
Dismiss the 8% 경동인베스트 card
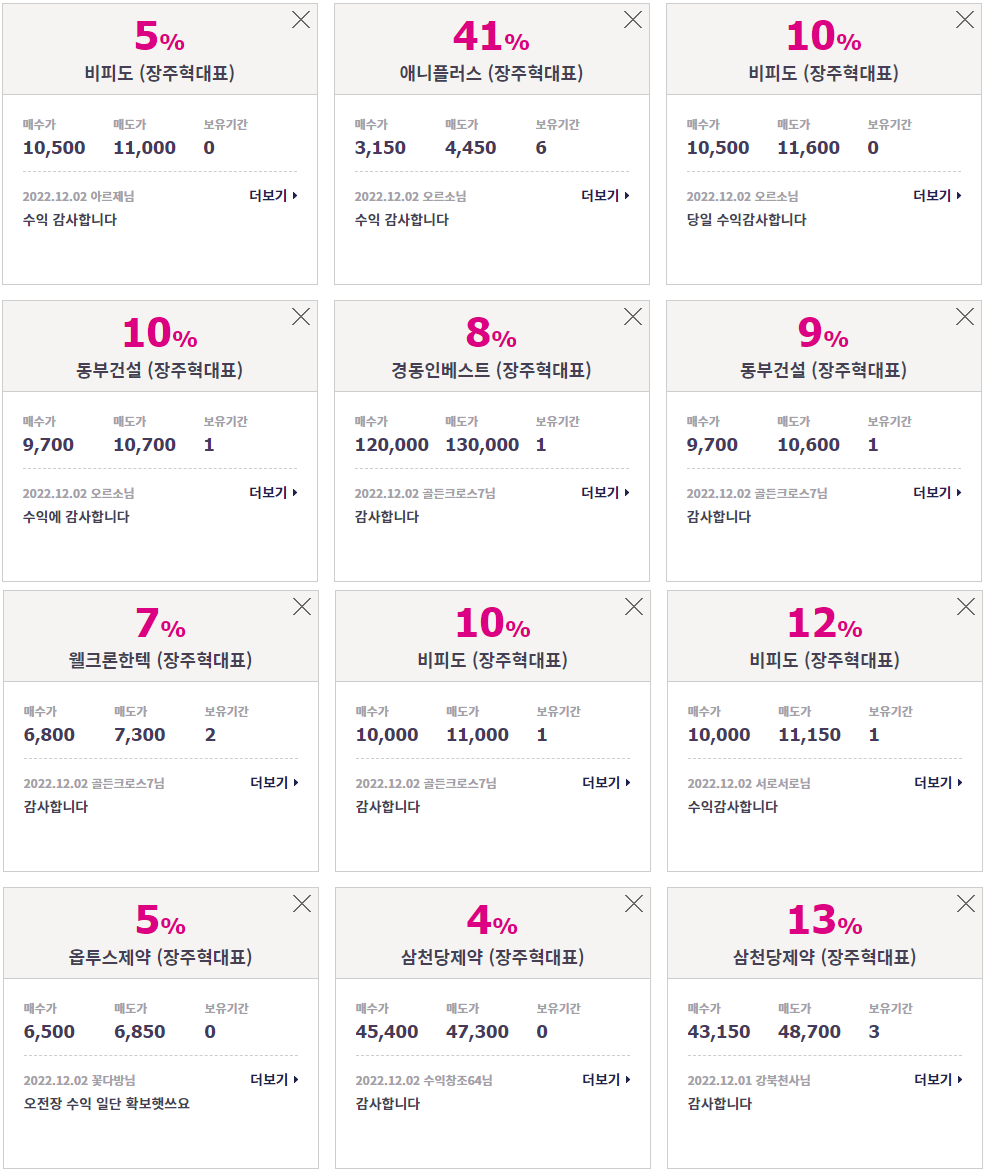point(633,317)
